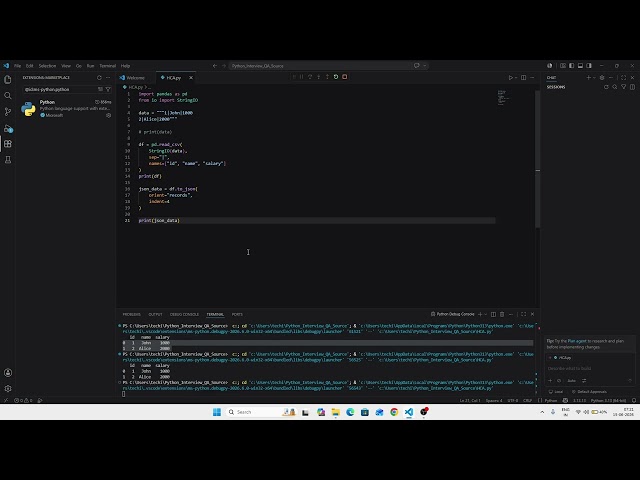Open the new terminal launch profile dropdown

pos(485,314)
